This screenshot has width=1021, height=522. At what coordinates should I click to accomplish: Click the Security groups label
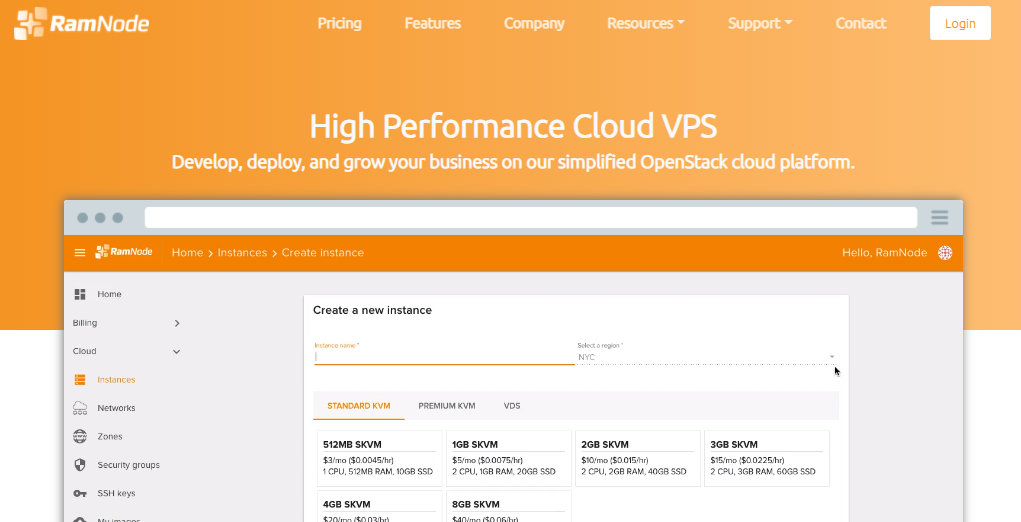(128, 465)
